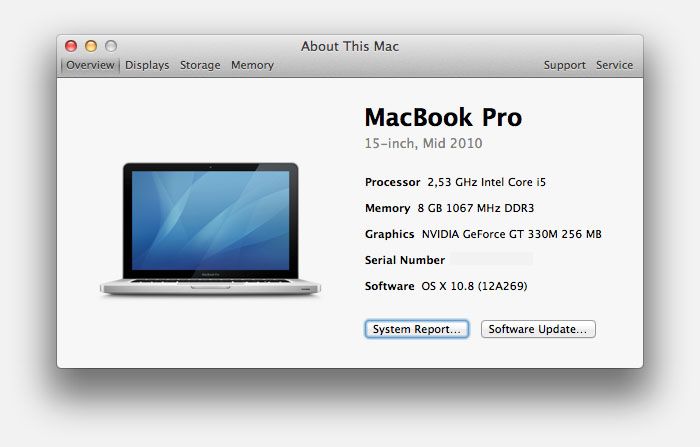Open the Service section
Image resolution: width=700 pixels, height=447 pixels.
pyautogui.click(x=614, y=65)
